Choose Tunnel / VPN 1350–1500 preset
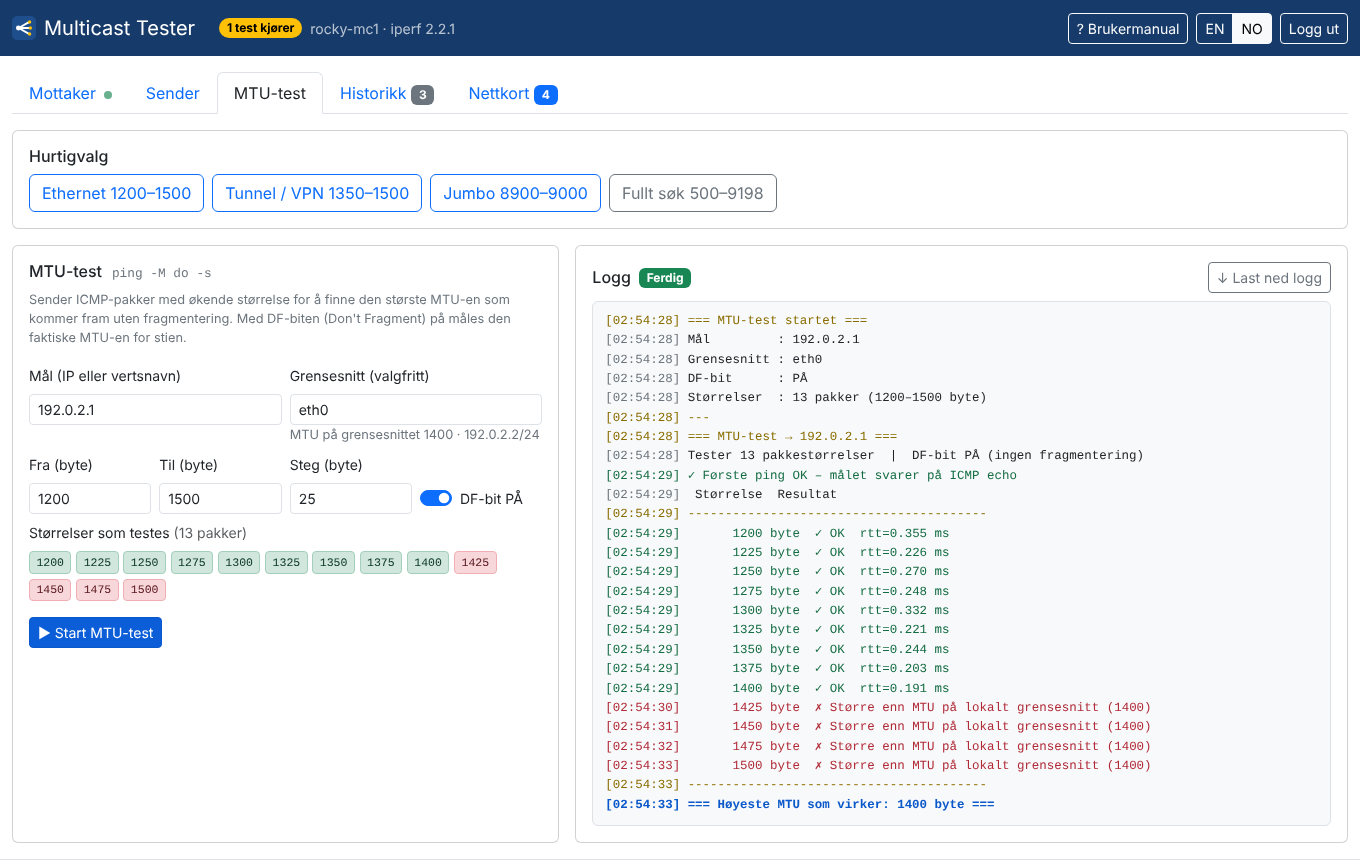Screen dimensions: 1360x860 click(317, 193)
